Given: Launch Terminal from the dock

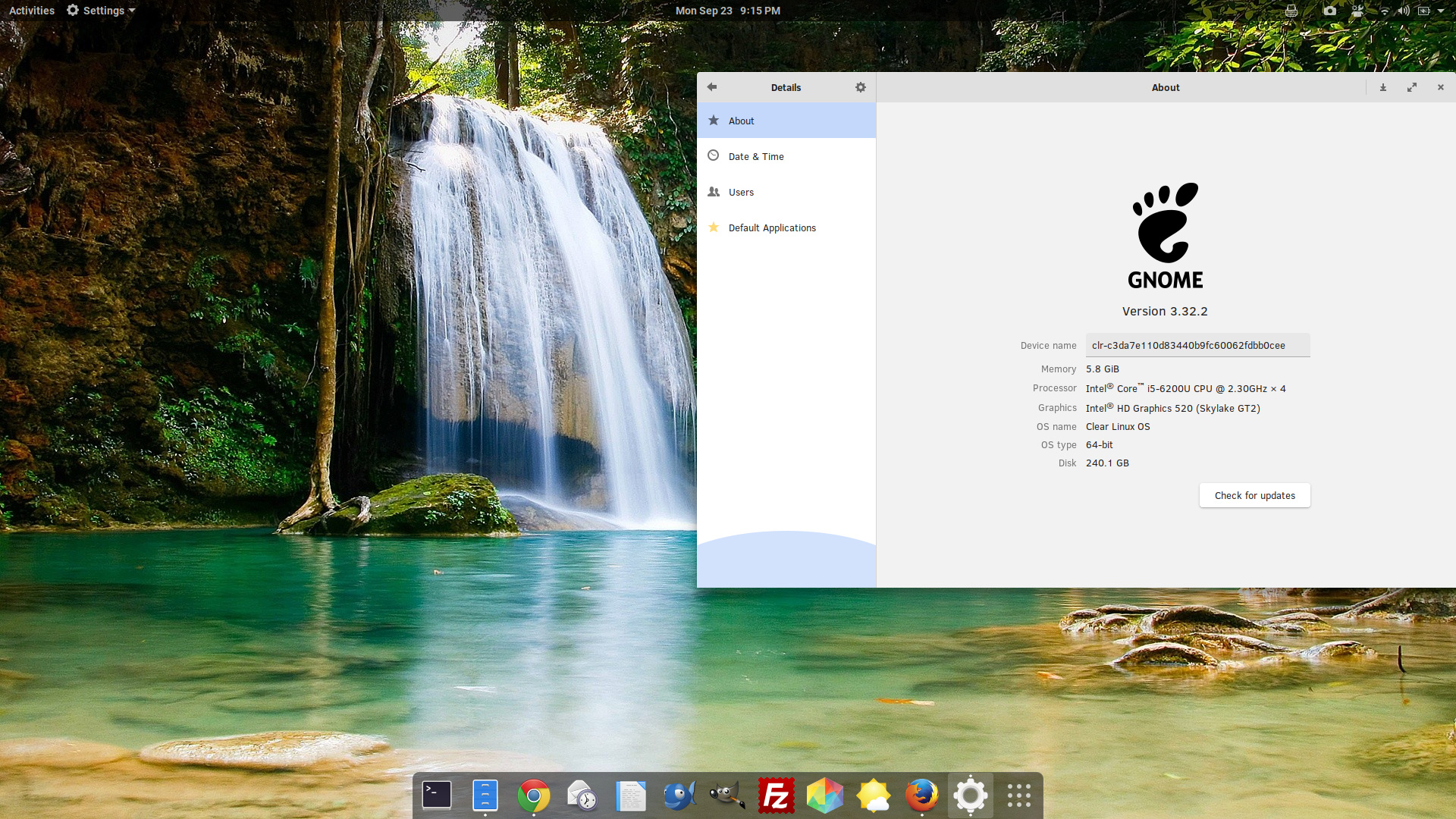Looking at the screenshot, I should point(437,795).
